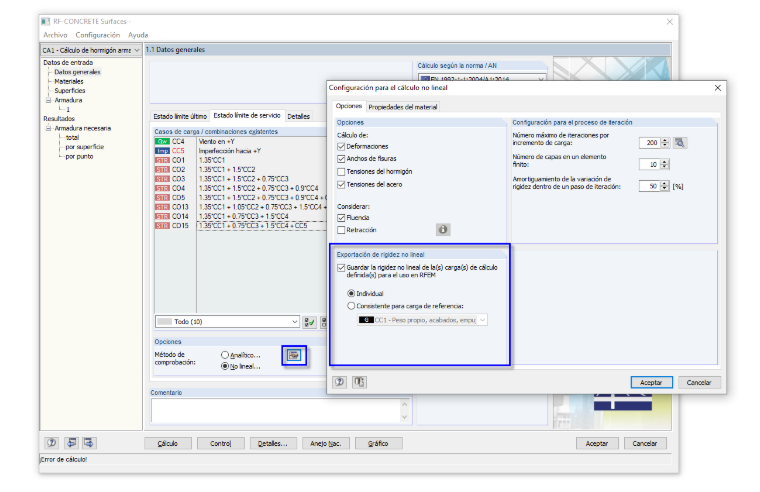Image resolution: width=760 pixels, height=492 pixels.
Task: Select No lineal verification method
Action: [224, 366]
